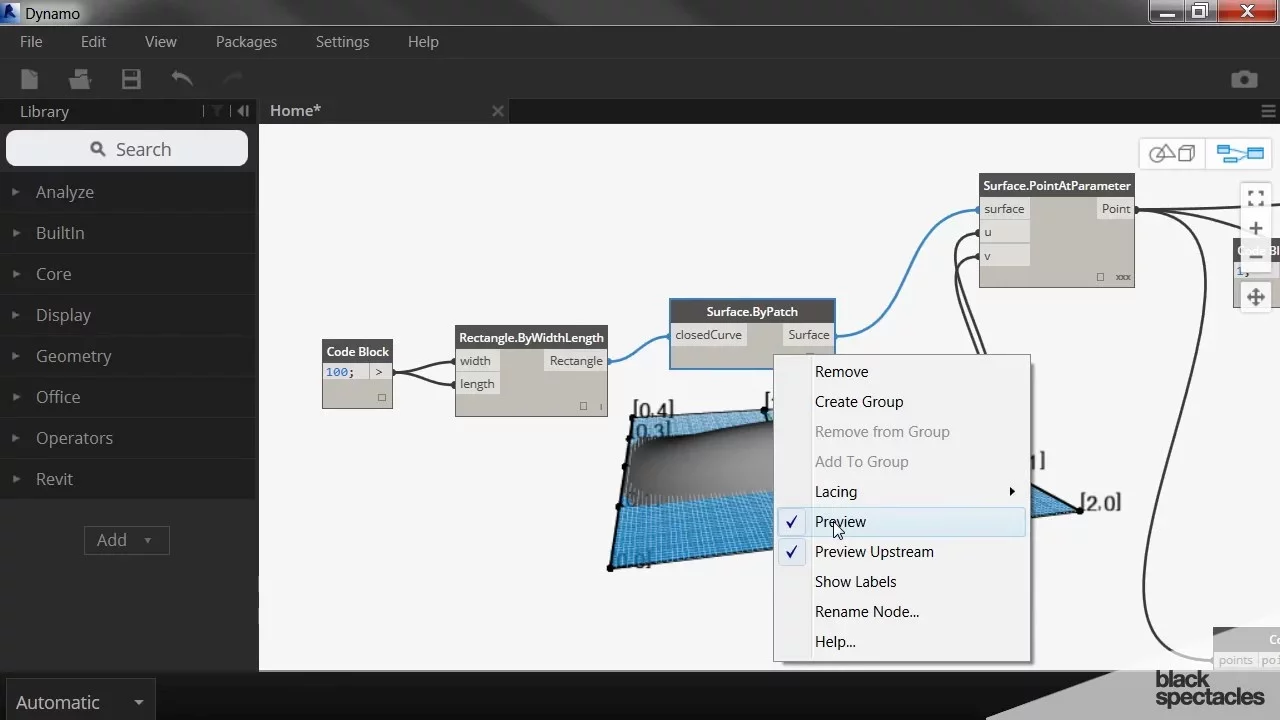Click the Code Block value 100;
This screenshot has height=720, width=1280.
point(340,372)
